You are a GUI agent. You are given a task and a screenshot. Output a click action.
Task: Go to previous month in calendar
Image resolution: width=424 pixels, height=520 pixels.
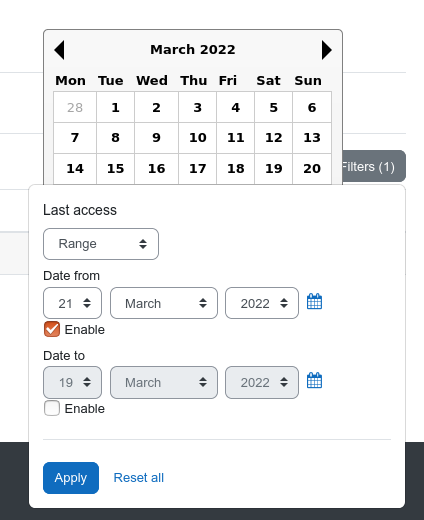59,50
